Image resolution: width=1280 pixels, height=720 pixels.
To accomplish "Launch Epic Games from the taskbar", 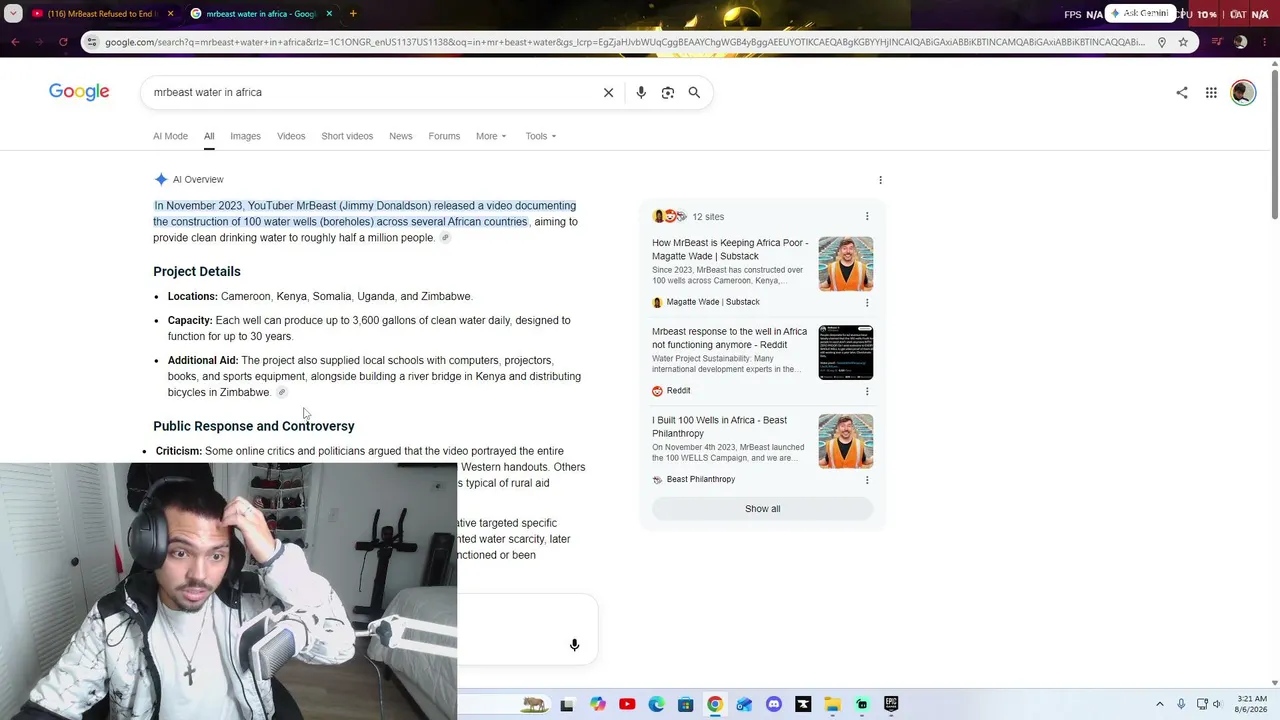I will coord(891,704).
